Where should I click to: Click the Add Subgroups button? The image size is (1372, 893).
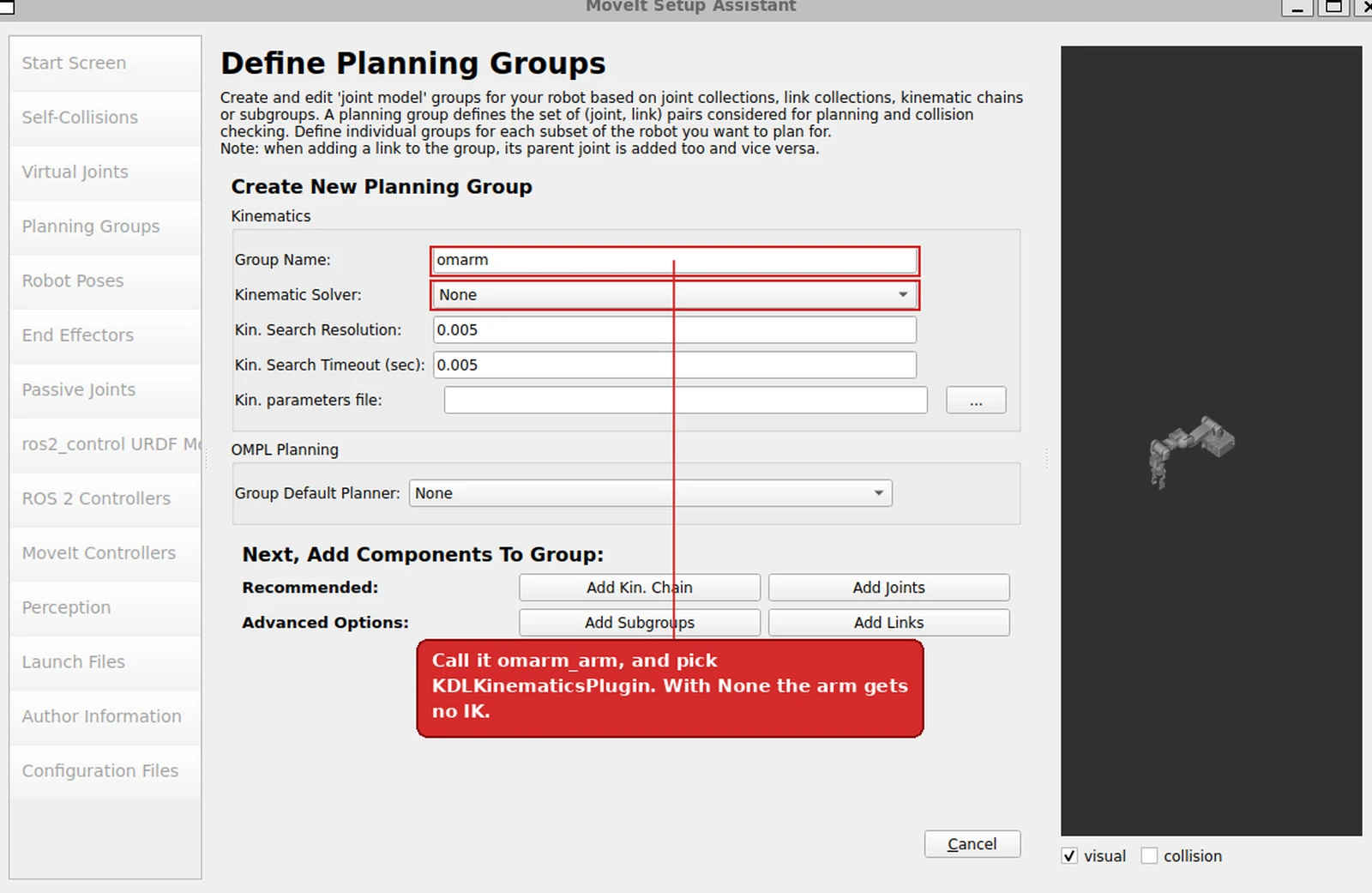pos(640,623)
